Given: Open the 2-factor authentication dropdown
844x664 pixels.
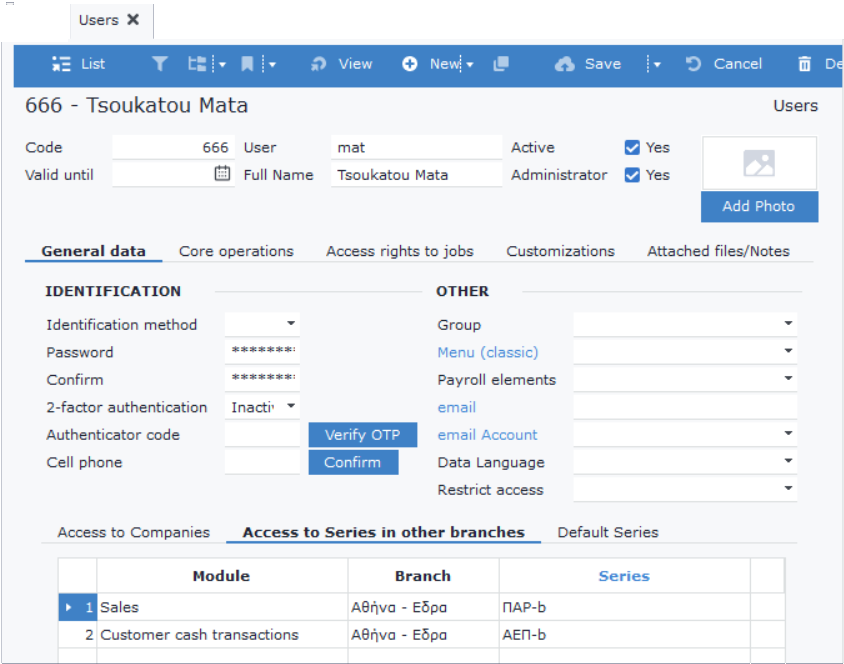Looking at the screenshot, I should (291, 406).
